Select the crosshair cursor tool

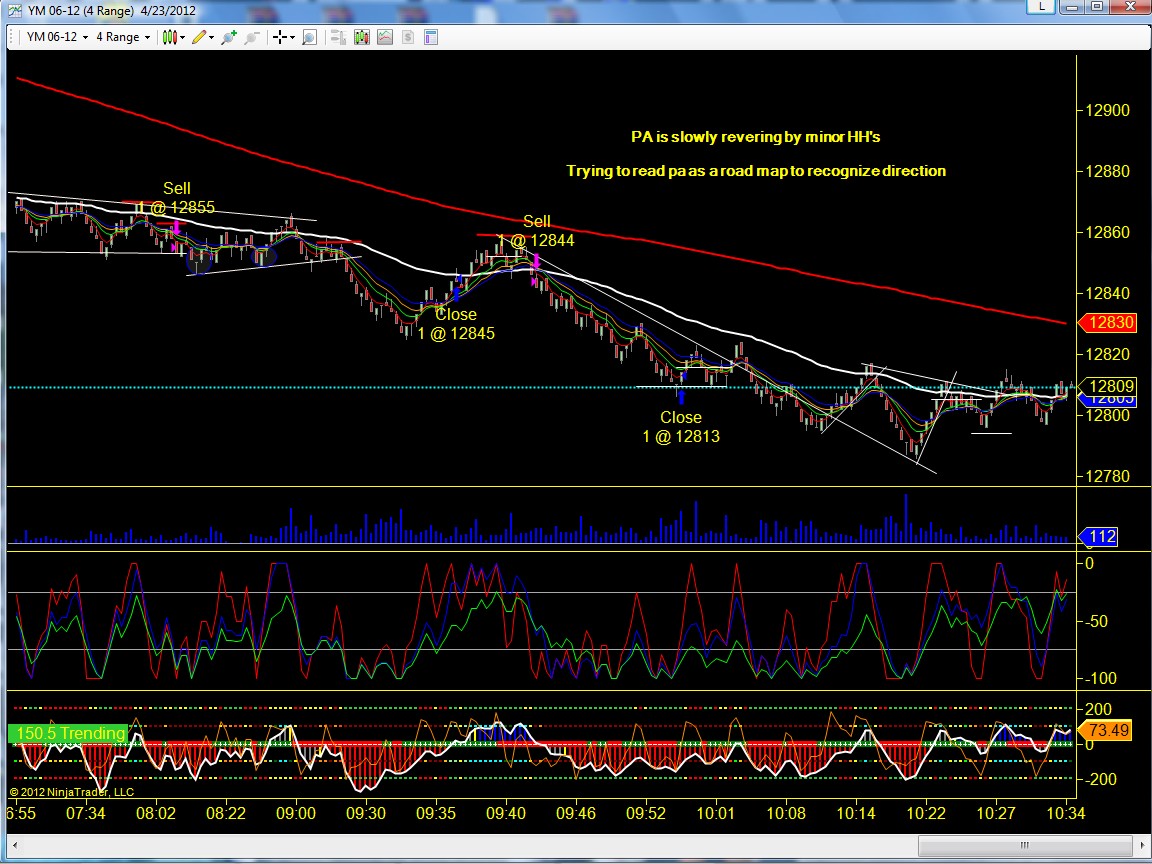(279, 37)
